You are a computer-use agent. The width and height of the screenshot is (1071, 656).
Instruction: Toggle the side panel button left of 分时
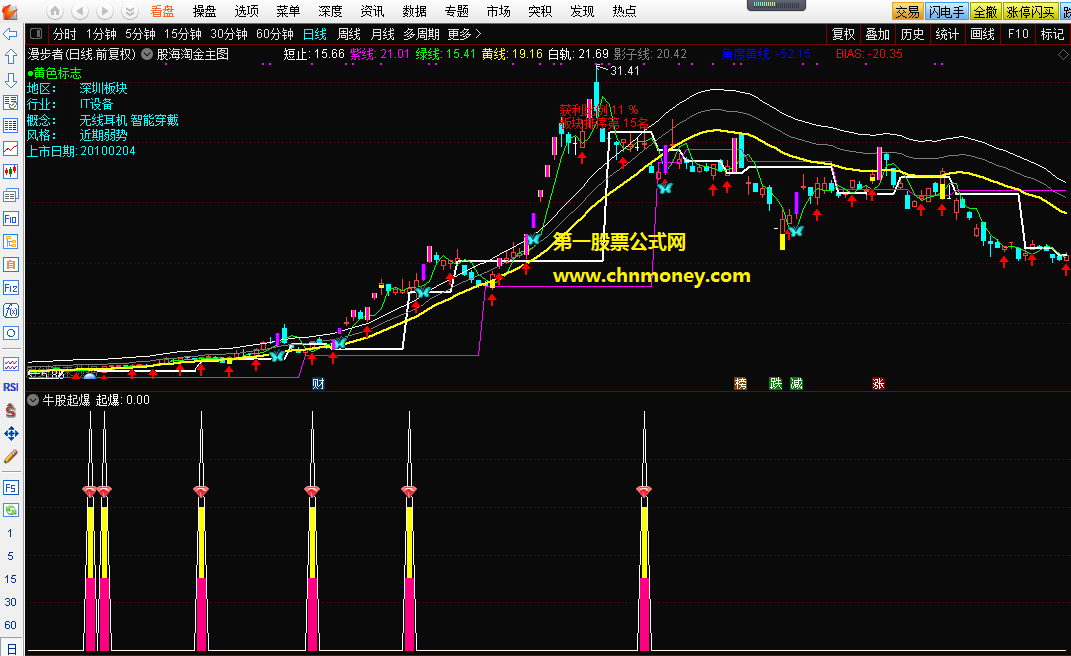36,33
